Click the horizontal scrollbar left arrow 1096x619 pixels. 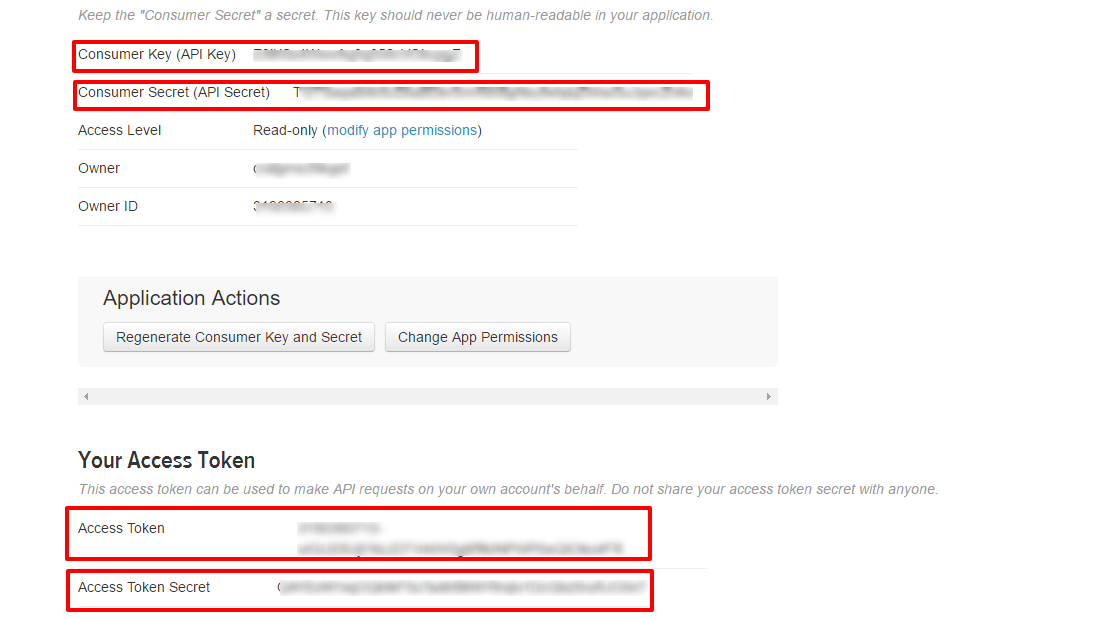86,397
